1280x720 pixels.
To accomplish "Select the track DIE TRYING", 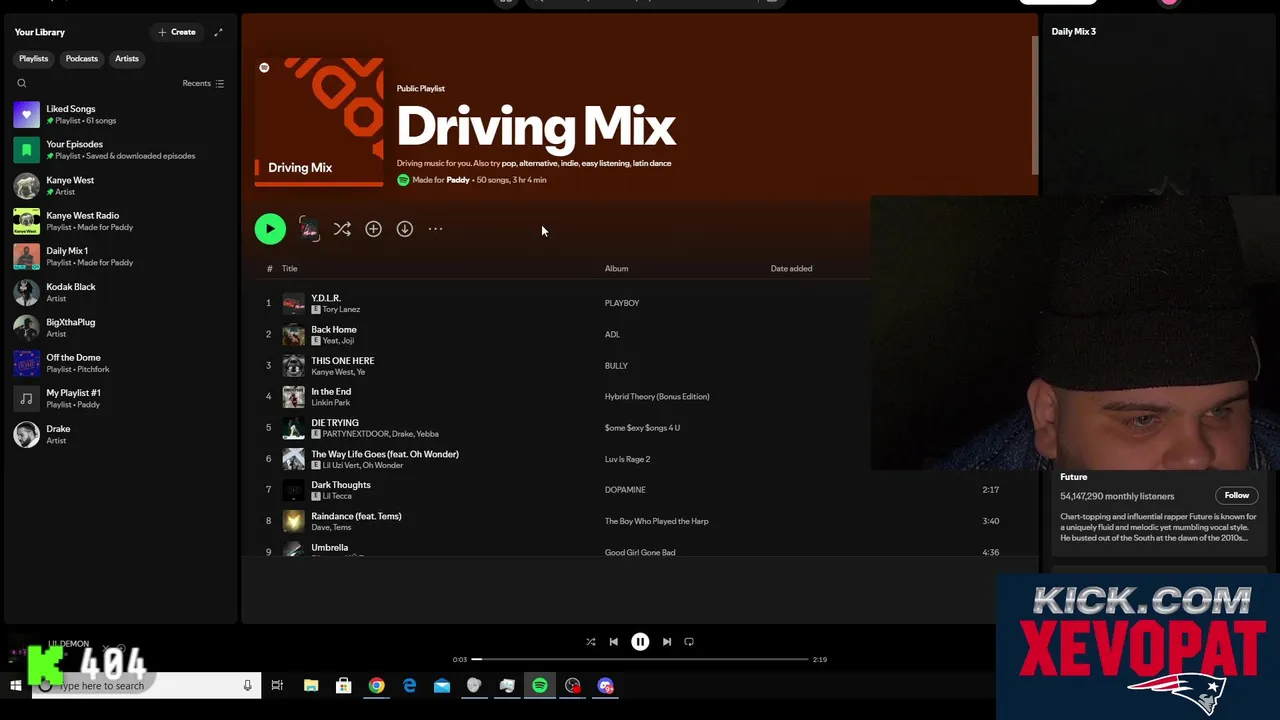I will pyautogui.click(x=335, y=422).
